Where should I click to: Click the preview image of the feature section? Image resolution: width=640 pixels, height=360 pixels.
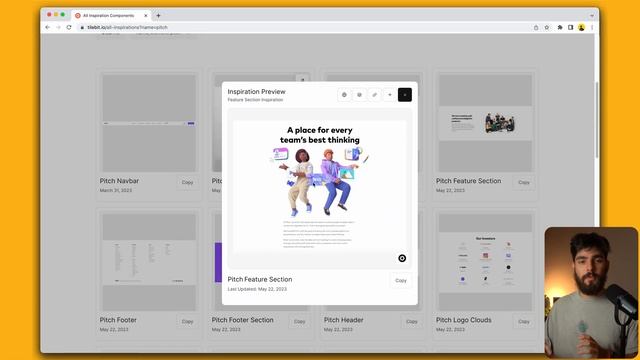pyautogui.click(x=320, y=188)
